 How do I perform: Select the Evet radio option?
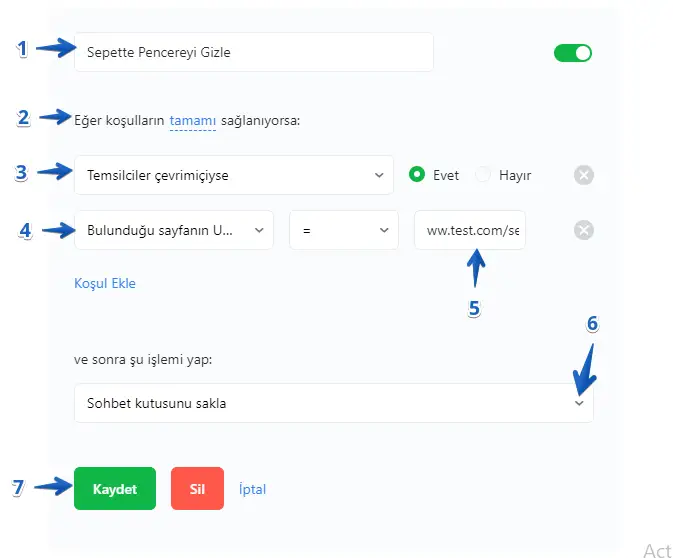coord(418,175)
